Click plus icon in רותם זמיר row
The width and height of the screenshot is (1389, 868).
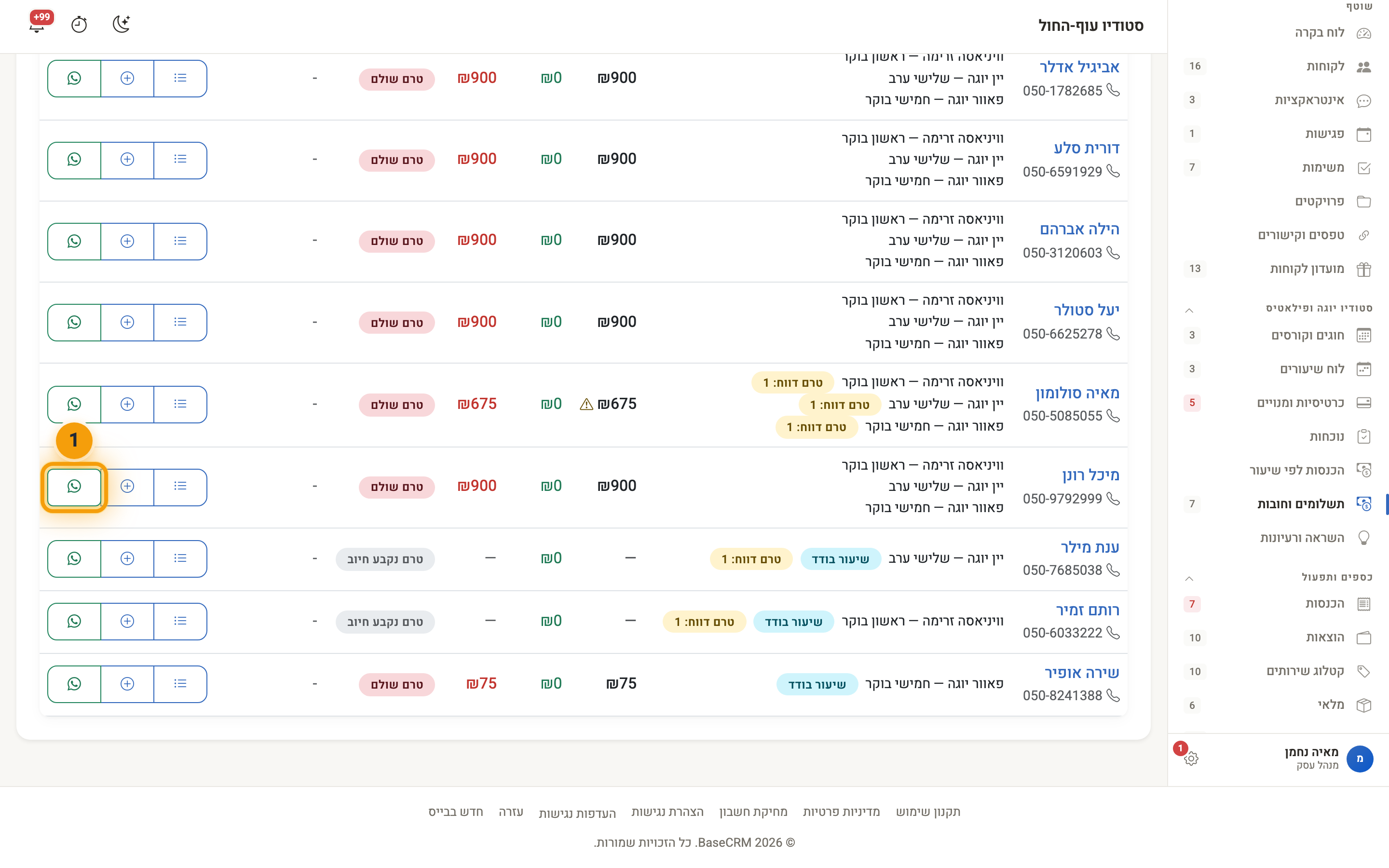point(127,621)
